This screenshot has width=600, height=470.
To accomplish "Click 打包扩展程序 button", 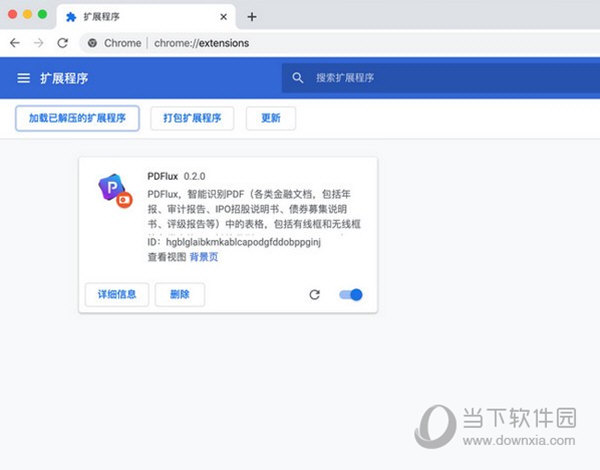I will click(x=192, y=118).
